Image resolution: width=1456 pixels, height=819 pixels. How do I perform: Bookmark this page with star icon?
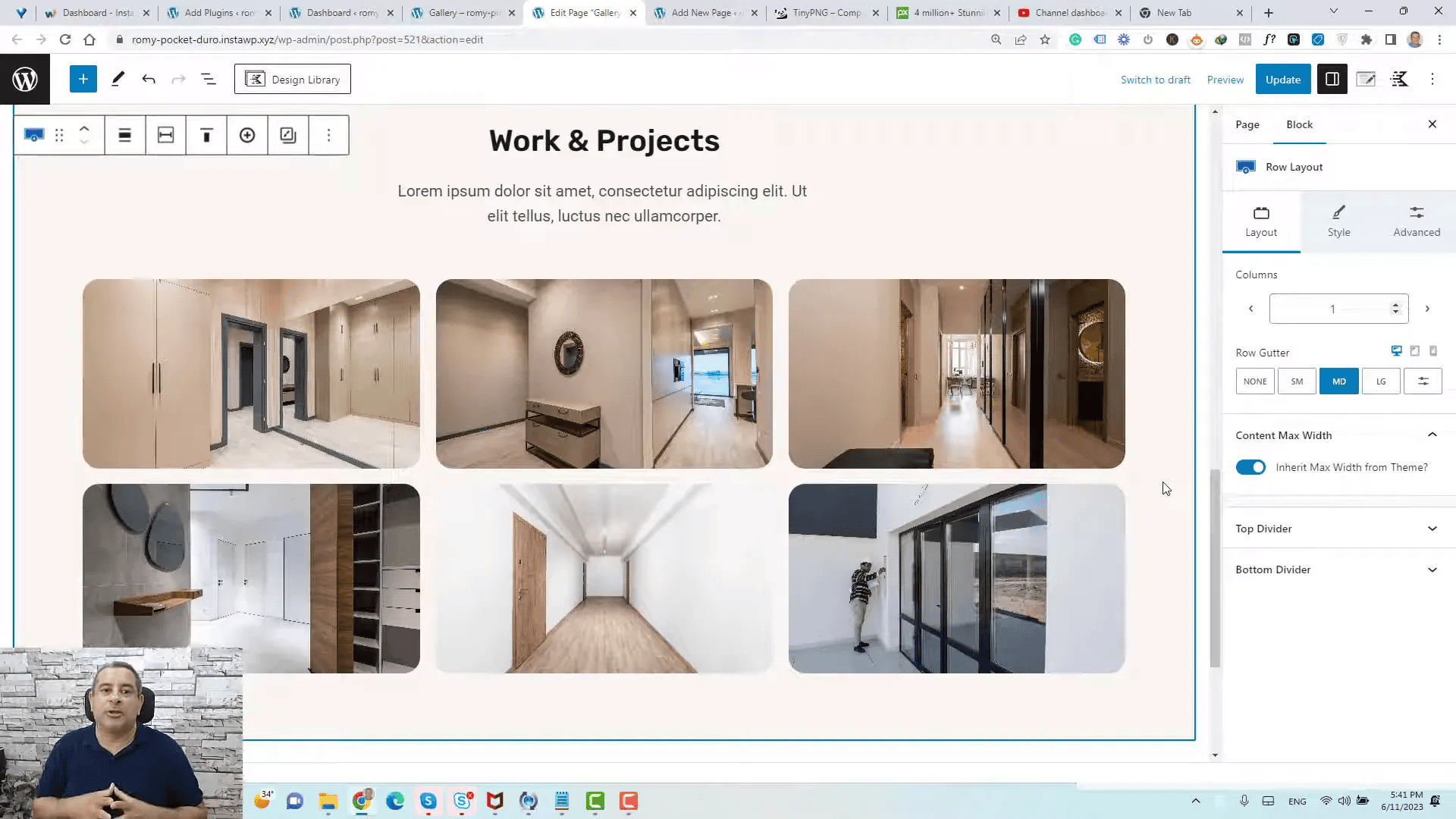point(1045,39)
